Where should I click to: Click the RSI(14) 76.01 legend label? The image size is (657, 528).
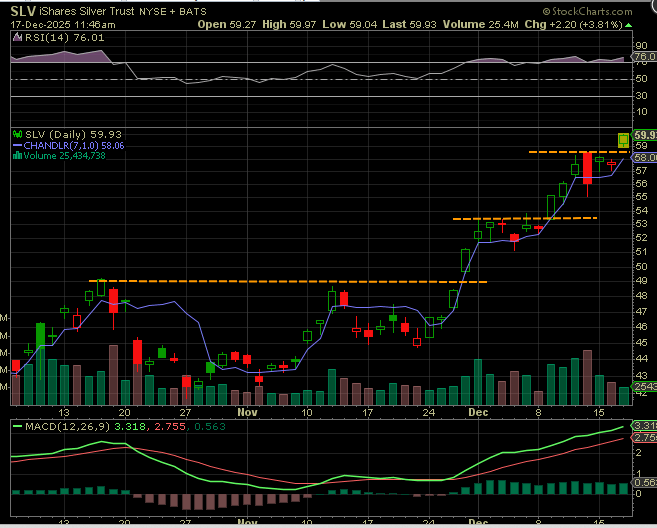click(x=65, y=38)
